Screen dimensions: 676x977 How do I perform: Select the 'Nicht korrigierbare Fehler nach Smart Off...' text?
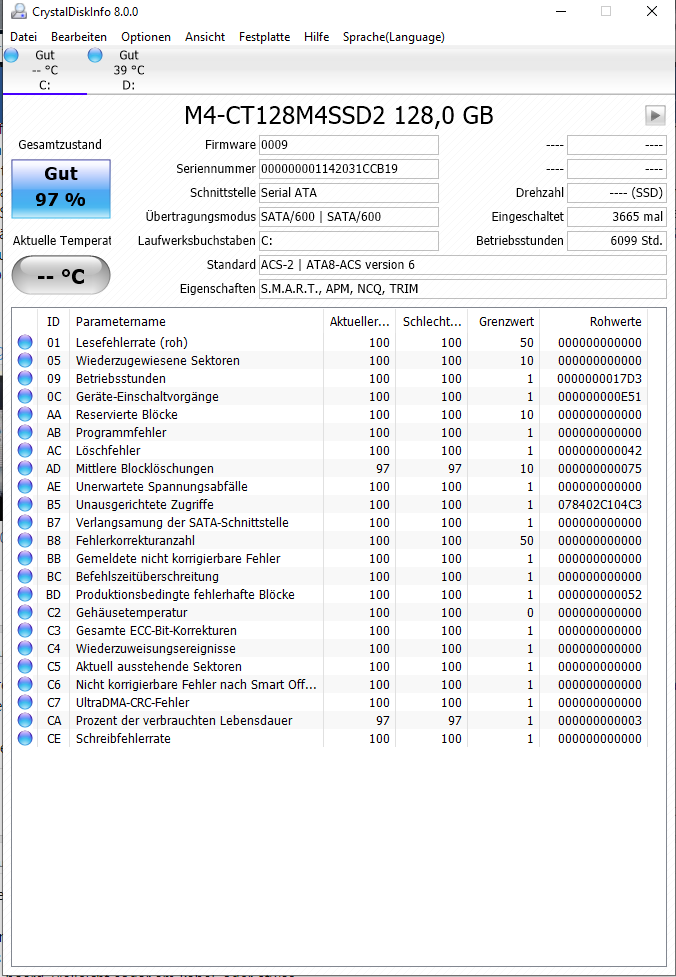tap(196, 684)
